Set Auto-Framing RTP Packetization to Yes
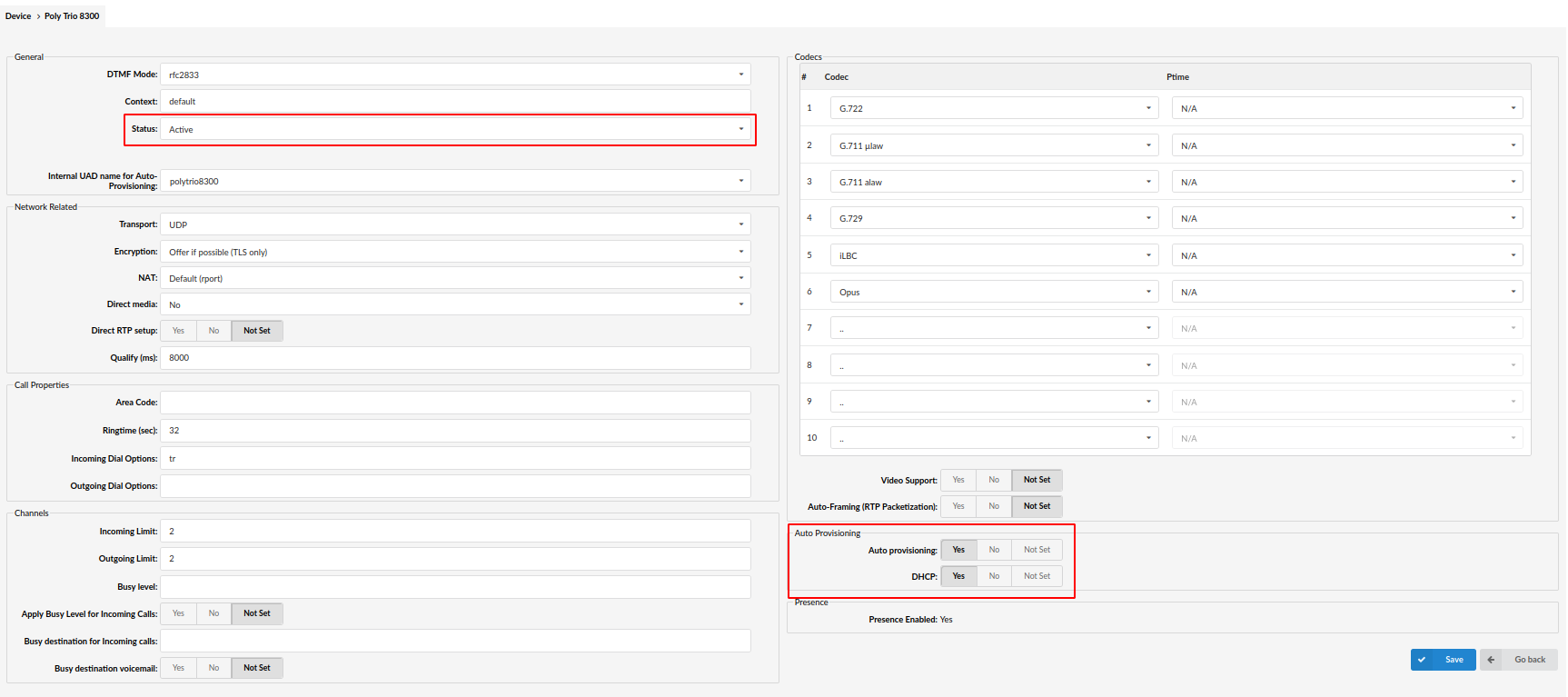This screenshot has width=1568, height=697. pyautogui.click(x=958, y=506)
